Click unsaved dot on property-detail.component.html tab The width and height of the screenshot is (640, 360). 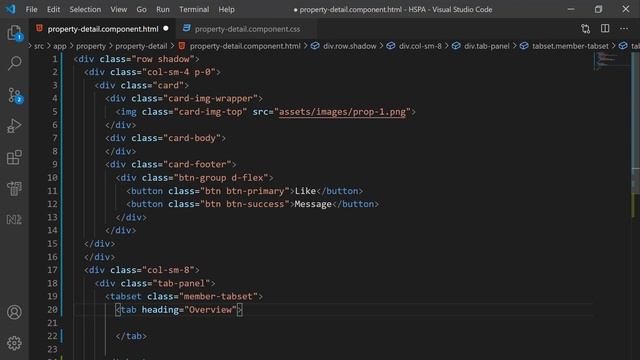(x=166, y=29)
